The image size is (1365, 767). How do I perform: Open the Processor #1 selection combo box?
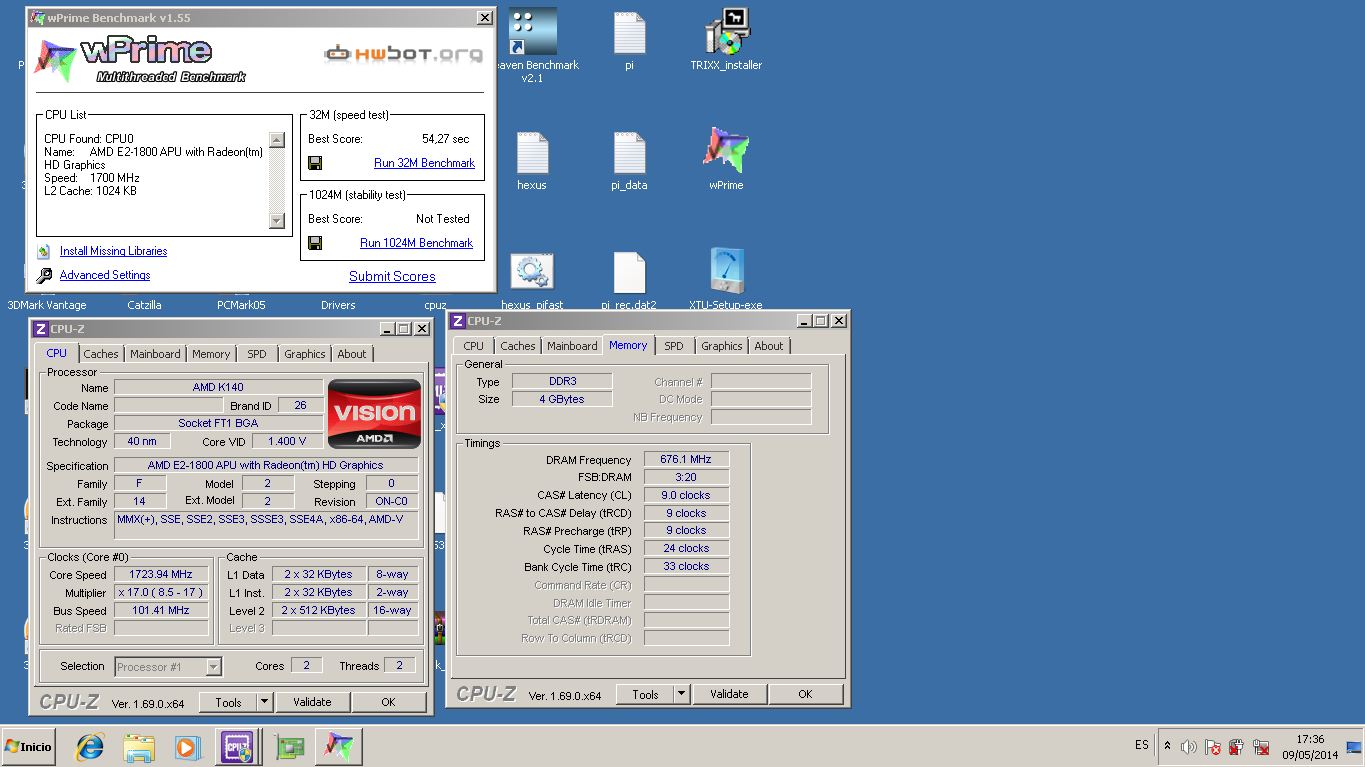point(168,666)
